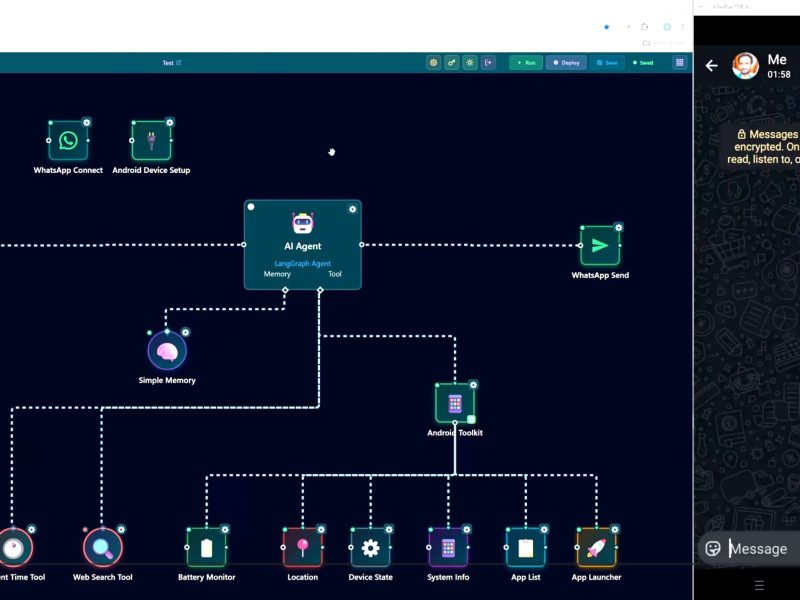The image size is (800, 600).
Task: Go back using WhatsApp back arrow
Action: 712,66
